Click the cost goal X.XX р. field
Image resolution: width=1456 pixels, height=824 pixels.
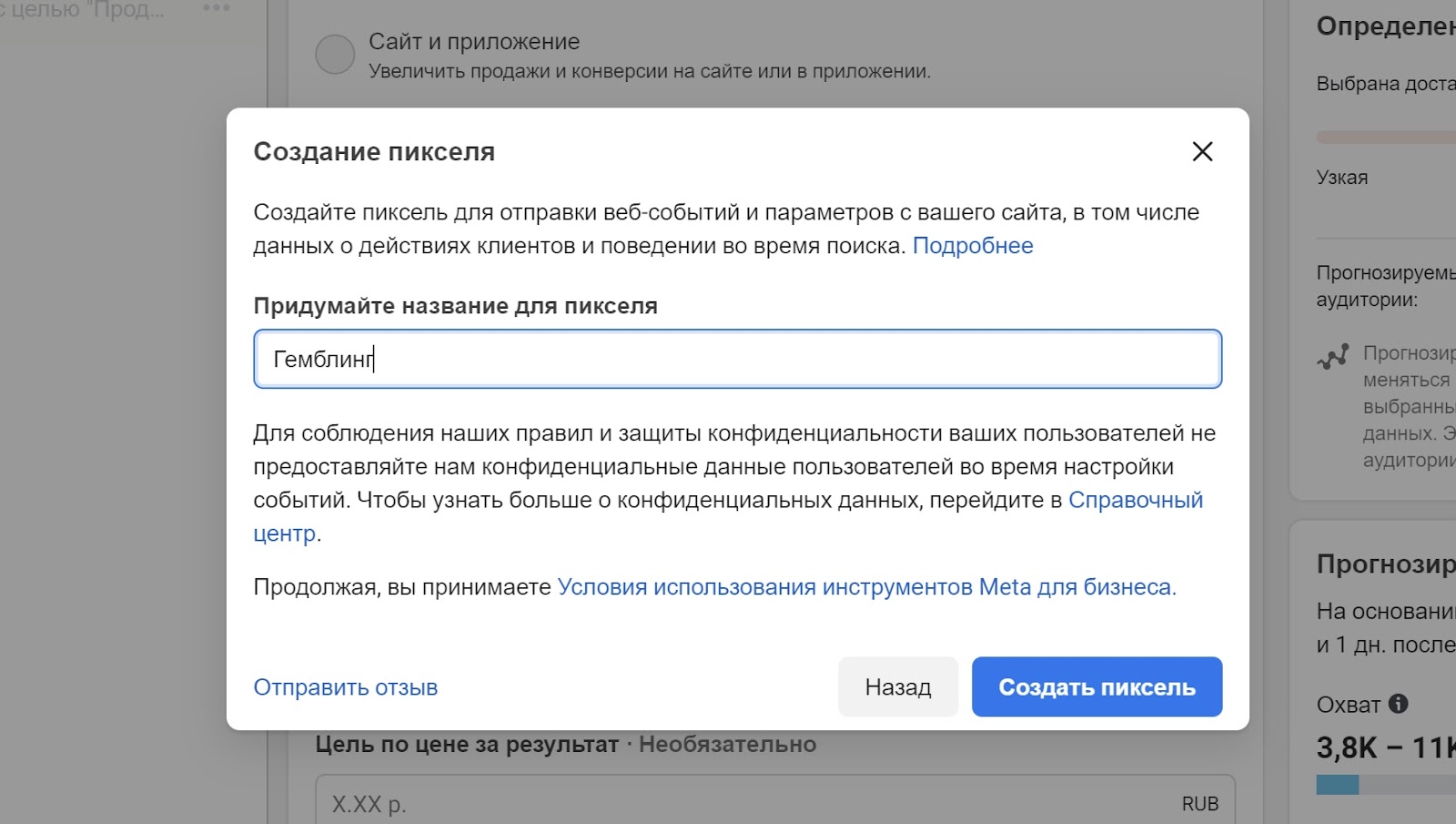pos(775,803)
